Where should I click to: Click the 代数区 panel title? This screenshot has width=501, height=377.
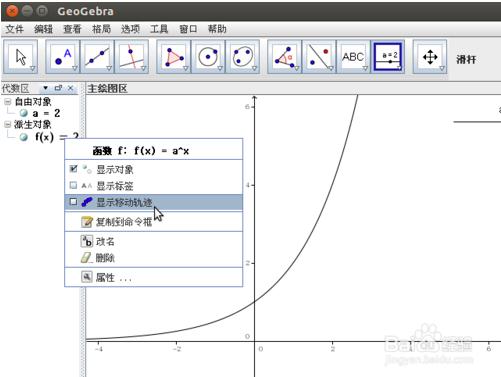pyautogui.click(x=15, y=88)
